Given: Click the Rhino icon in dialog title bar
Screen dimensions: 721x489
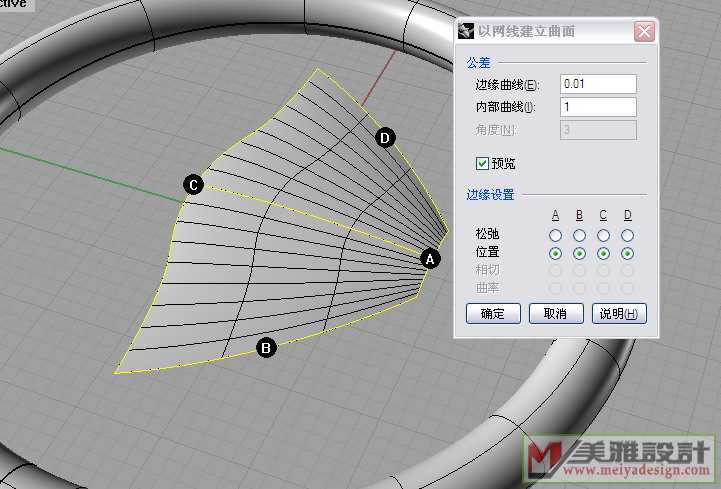Looking at the screenshot, I should [467, 32].
